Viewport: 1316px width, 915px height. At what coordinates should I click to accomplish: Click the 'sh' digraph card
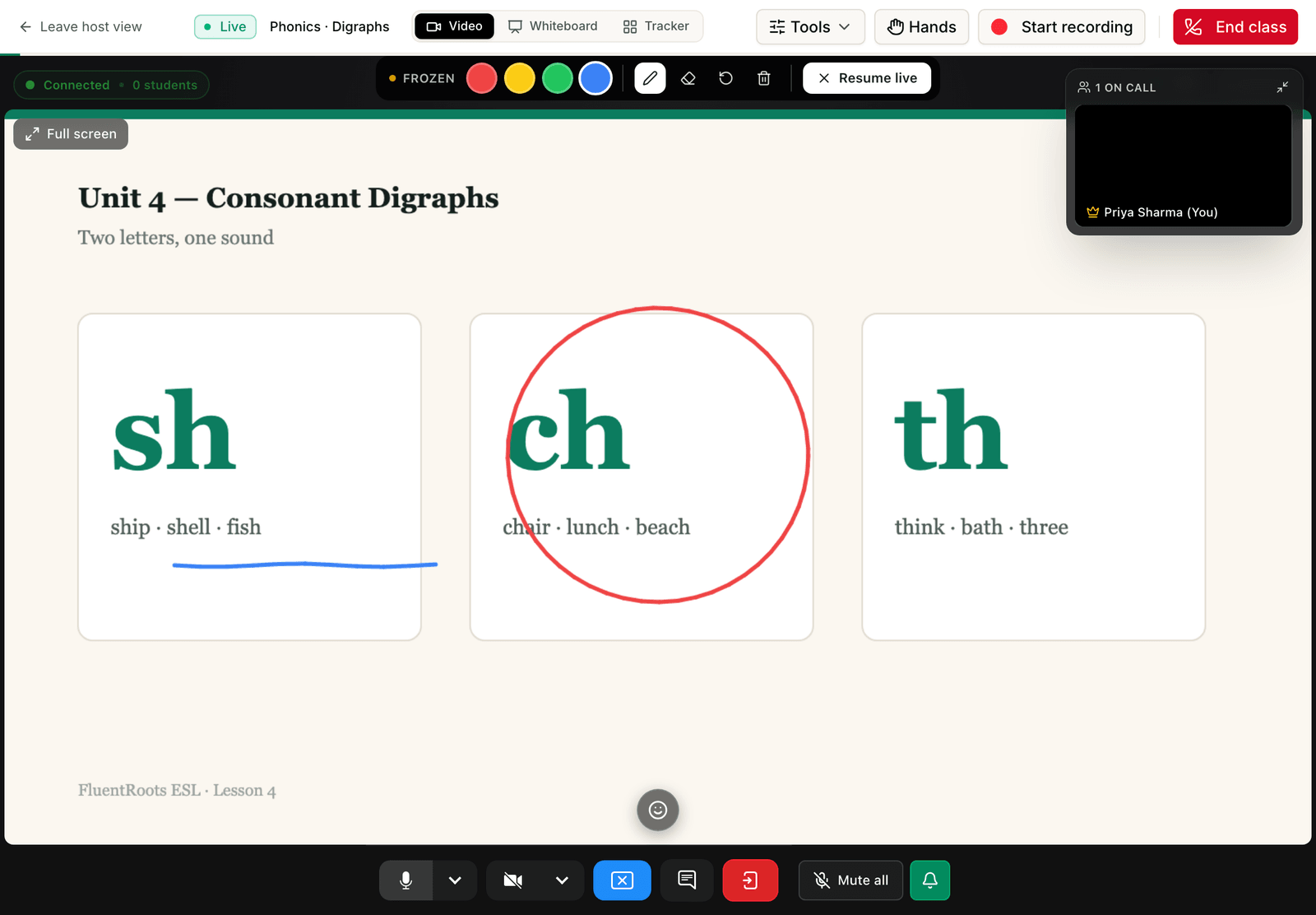pos(249,476)
